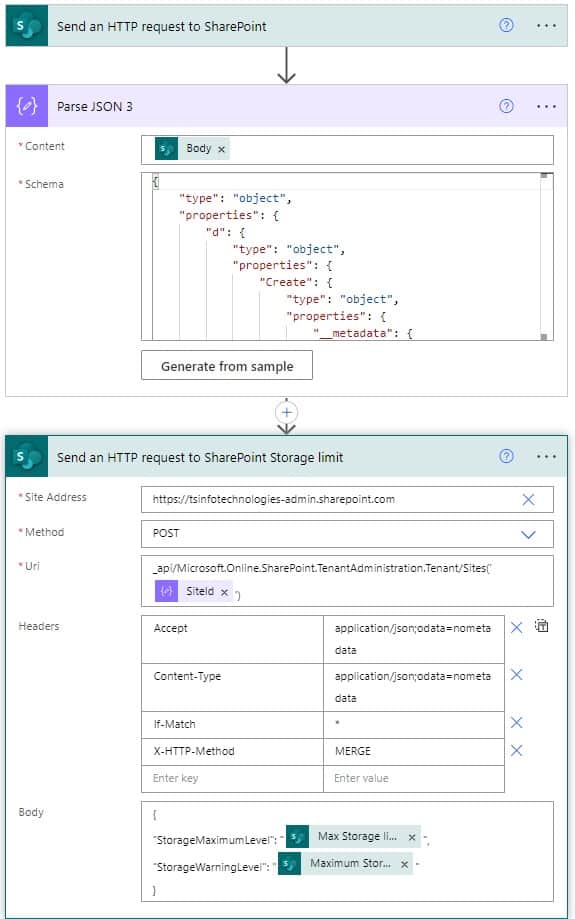
Task: Click the Max Storage li... token
Action: 353,836
